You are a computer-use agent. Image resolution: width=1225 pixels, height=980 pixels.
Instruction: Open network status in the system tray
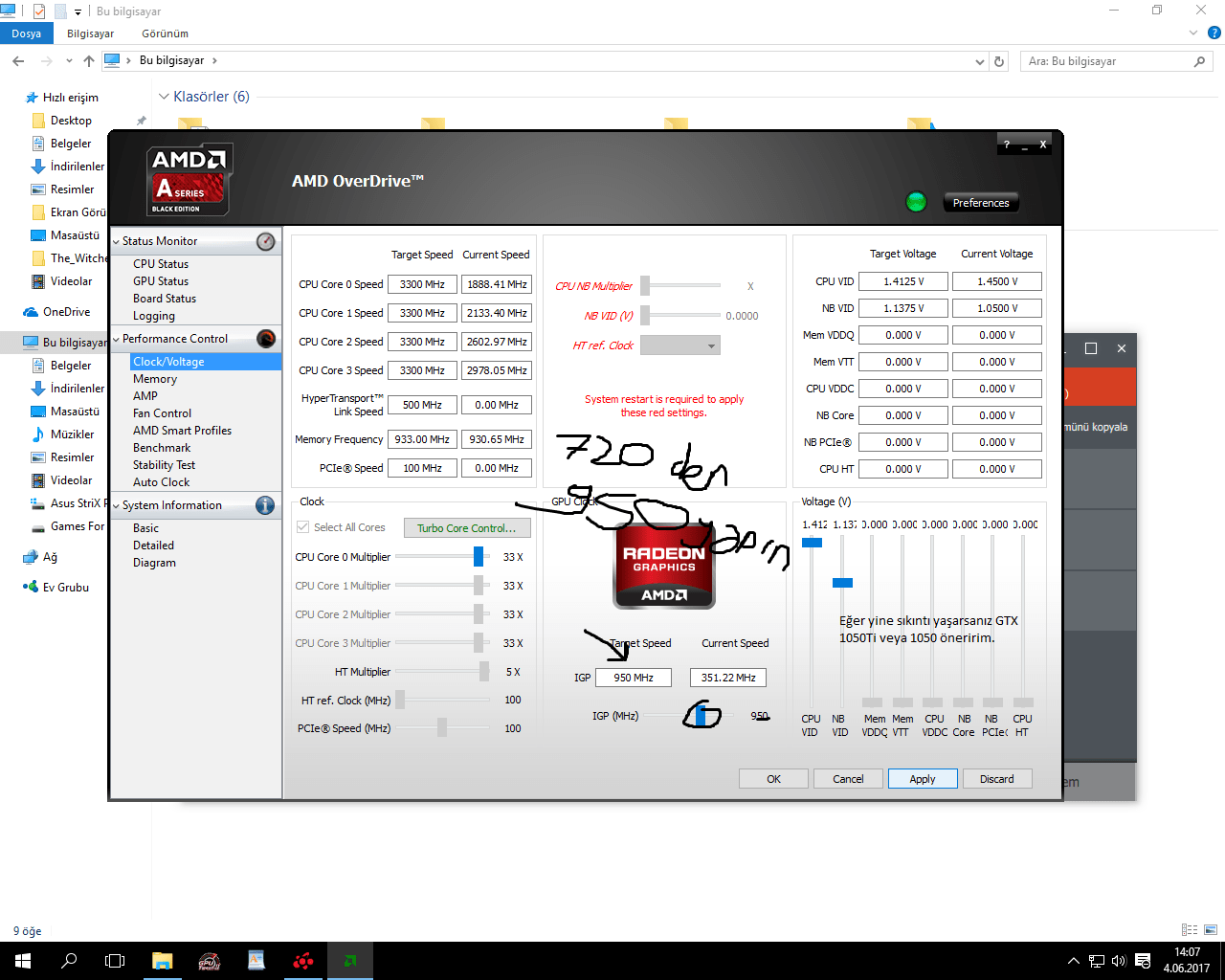[x=1097, y=961]
